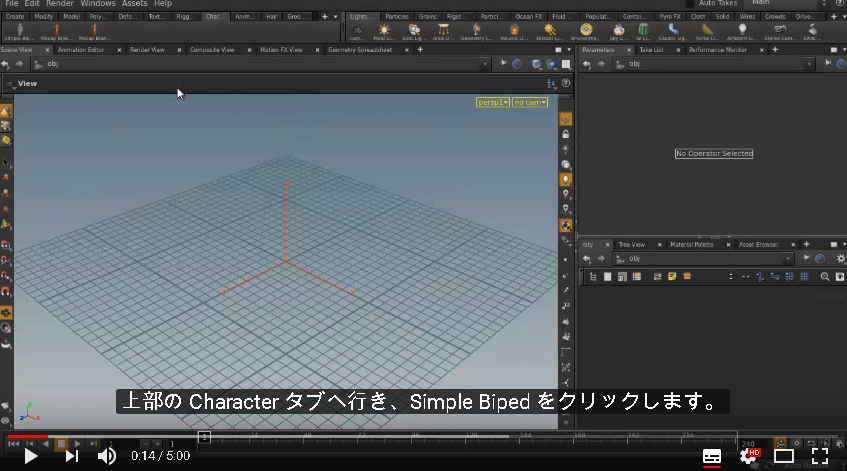The image size is (847, 471).
Task: Click the YouTube red progress bar
Action: coord(28,436)
